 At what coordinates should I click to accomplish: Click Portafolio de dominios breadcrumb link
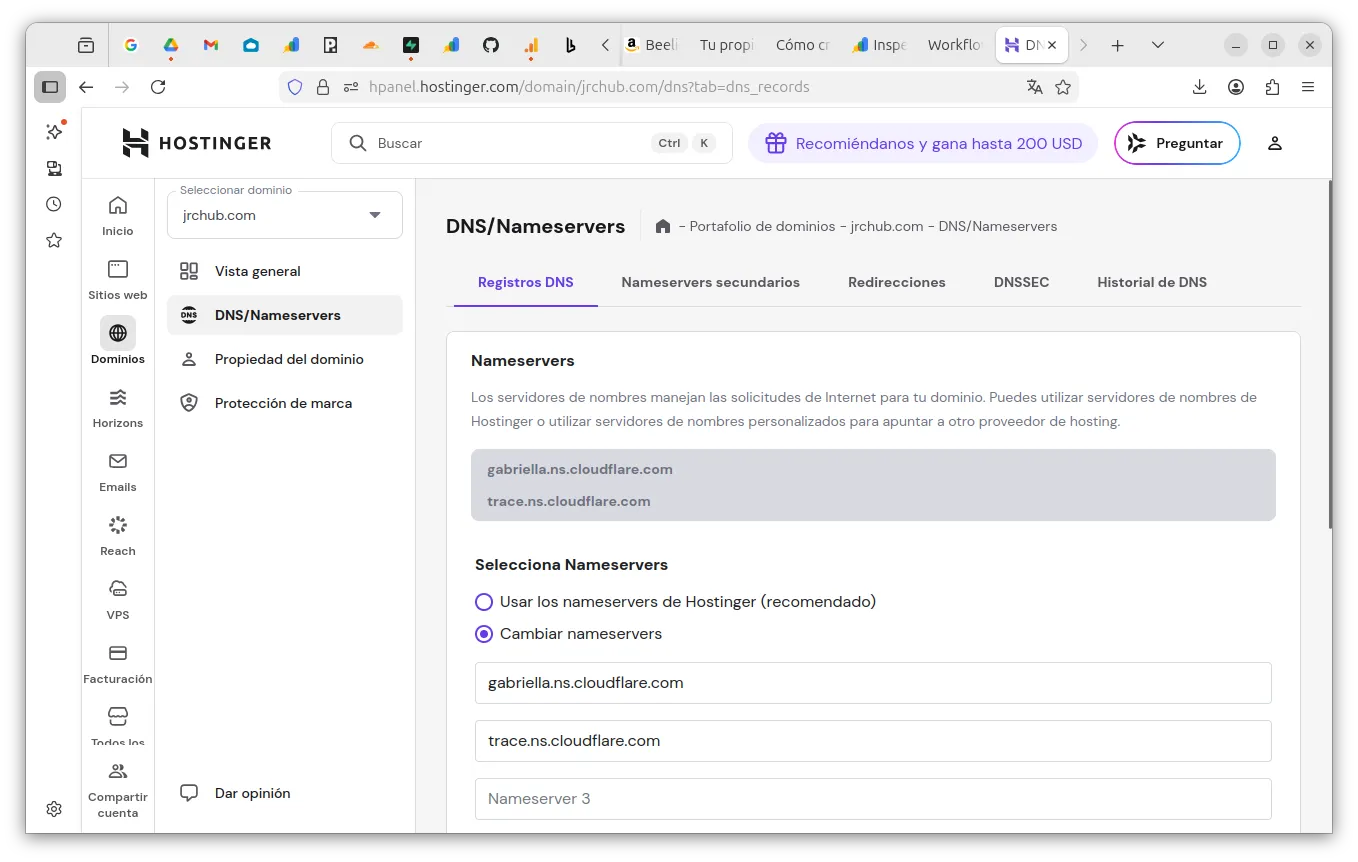(x=763, y=226)
